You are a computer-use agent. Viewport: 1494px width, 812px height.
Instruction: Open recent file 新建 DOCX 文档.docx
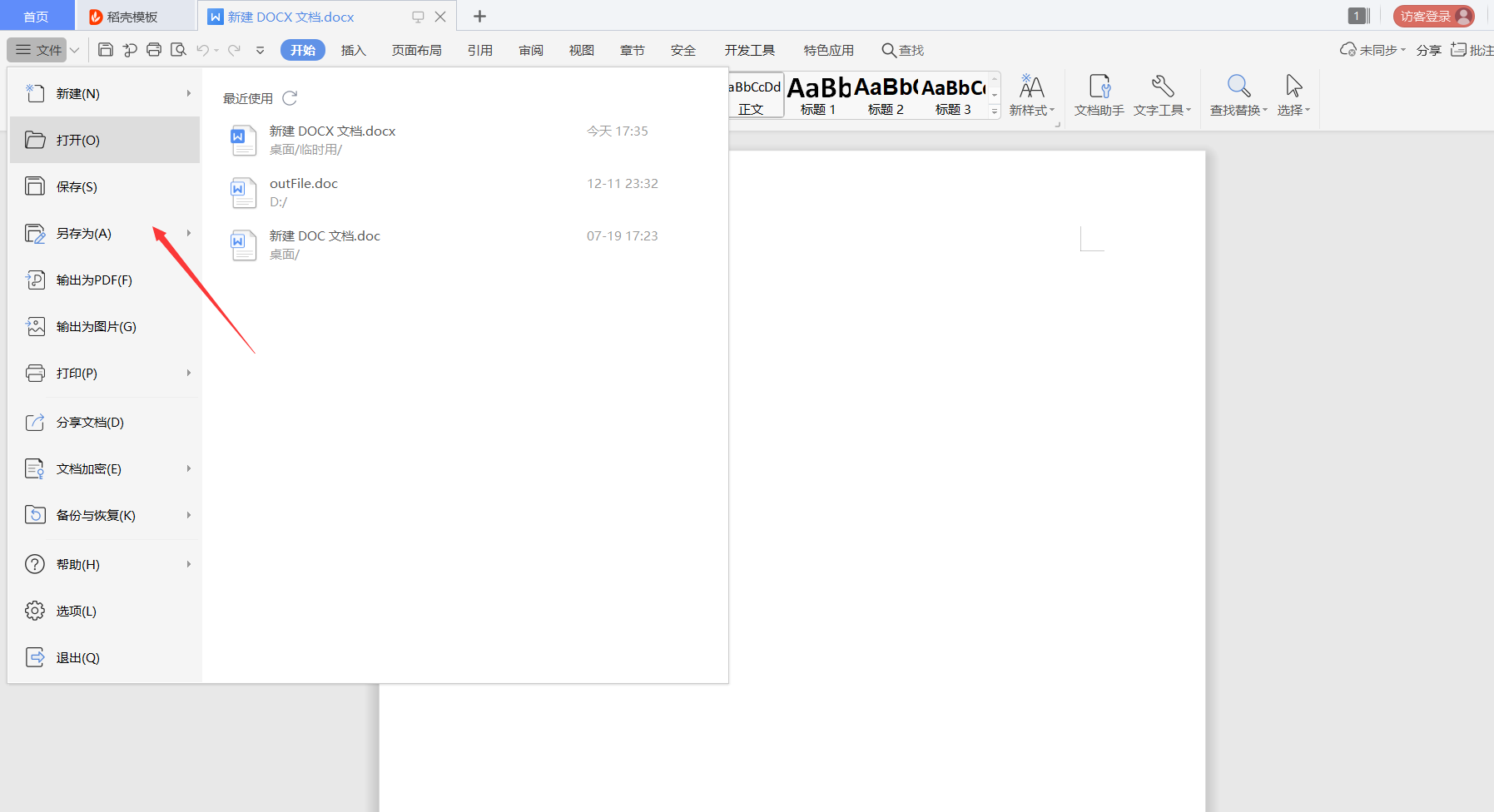(463, 140)
